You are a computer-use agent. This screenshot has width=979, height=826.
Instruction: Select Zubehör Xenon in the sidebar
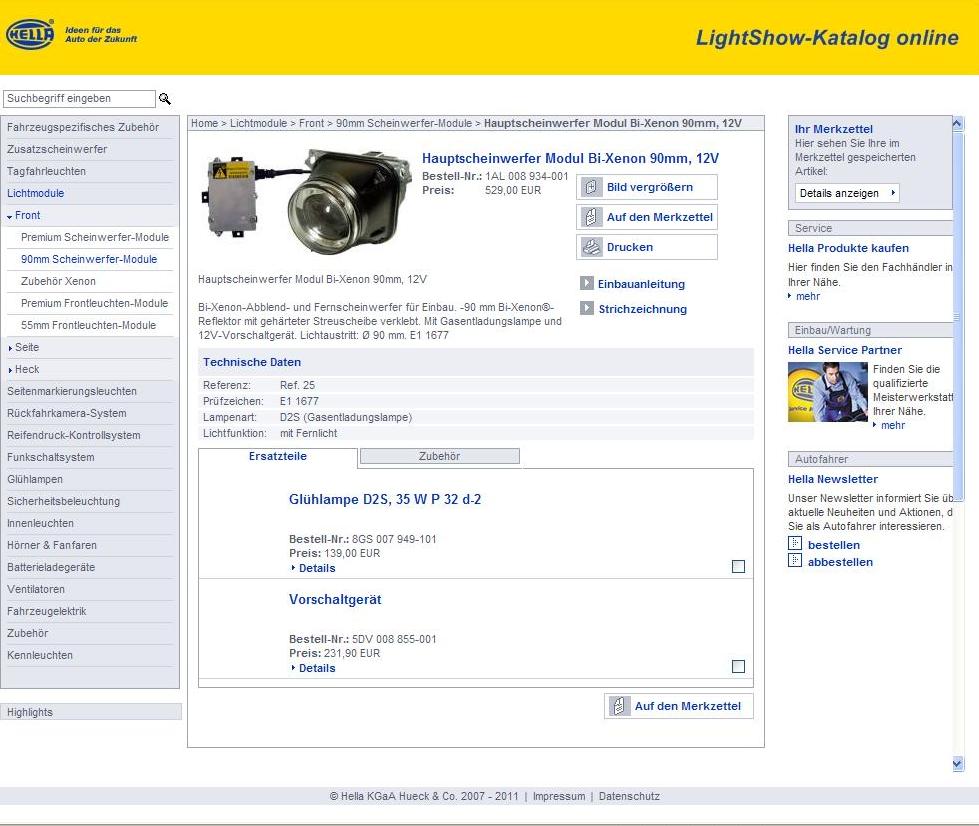(58, 281)
